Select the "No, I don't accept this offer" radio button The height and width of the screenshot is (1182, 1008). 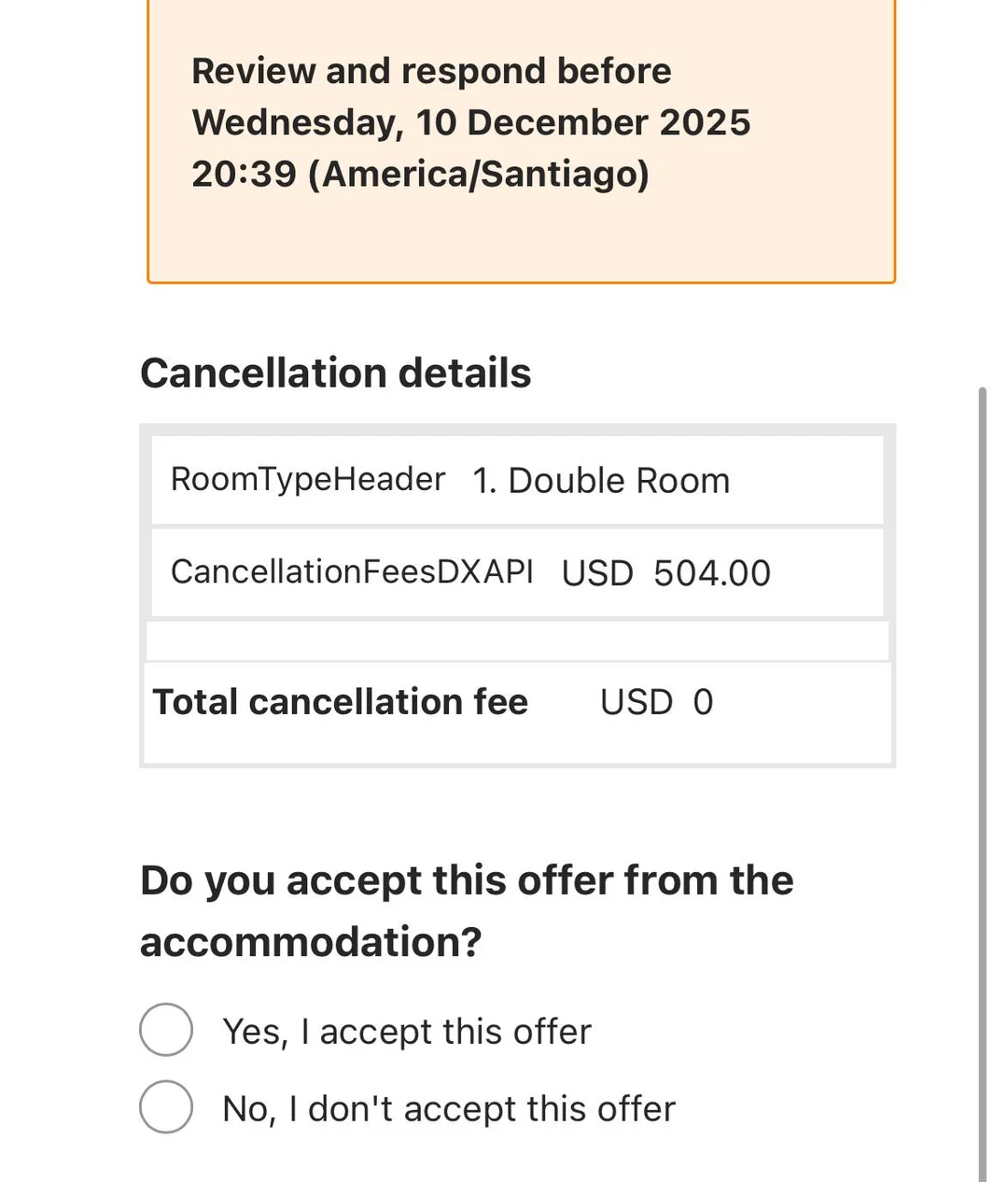click(x=166, y=1107)
